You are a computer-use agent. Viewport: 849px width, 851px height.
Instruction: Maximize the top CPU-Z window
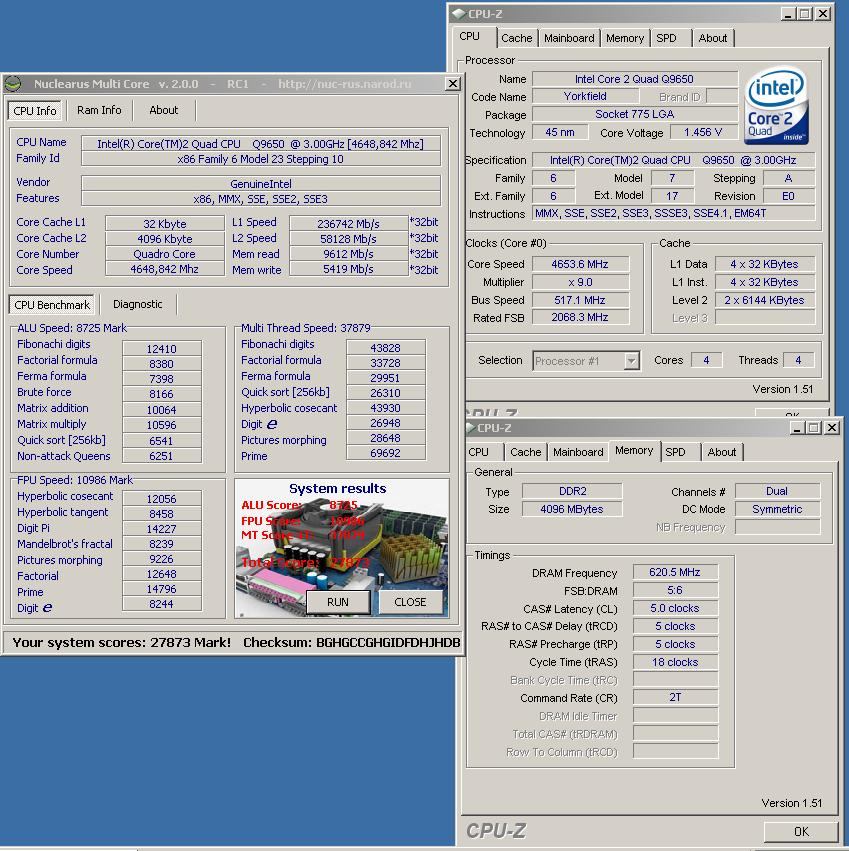(806, 14)
